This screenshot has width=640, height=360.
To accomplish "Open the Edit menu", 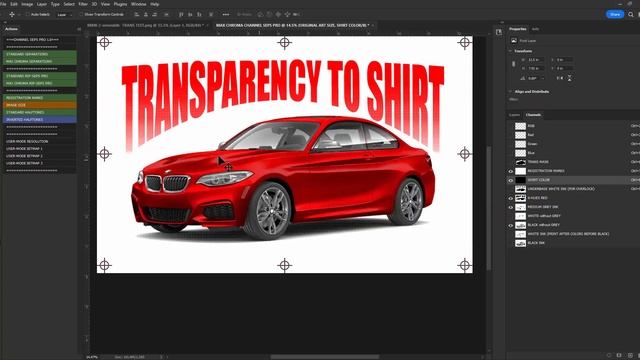I will point(13,4).
